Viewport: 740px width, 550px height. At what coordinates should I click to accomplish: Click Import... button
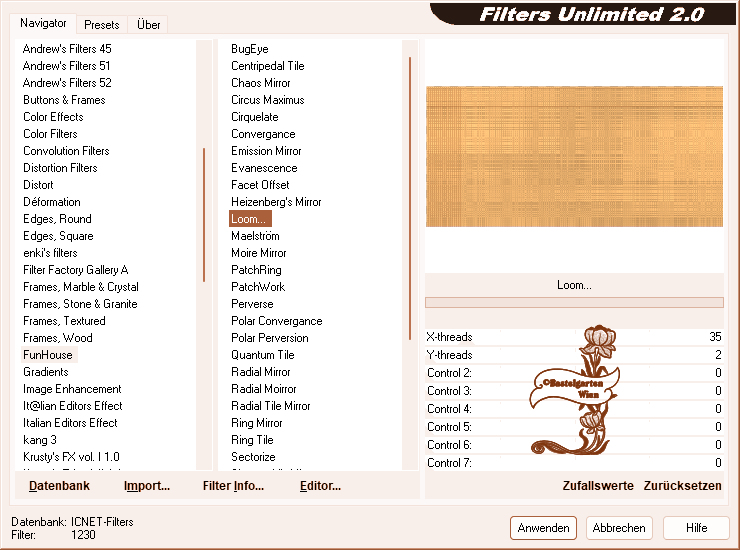point(147,486)
